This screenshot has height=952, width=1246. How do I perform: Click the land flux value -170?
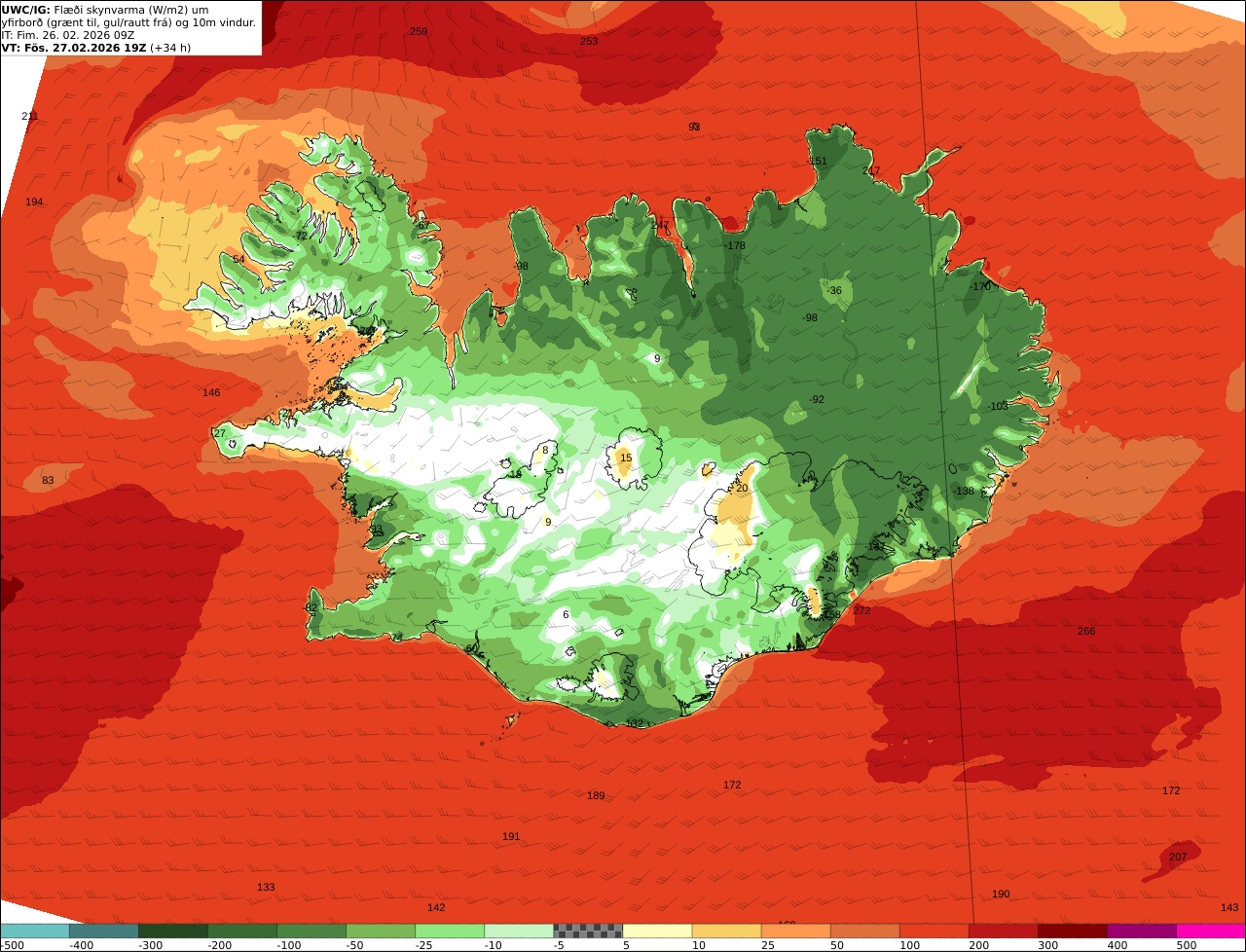pyautogui.click(x=980, y=286)
